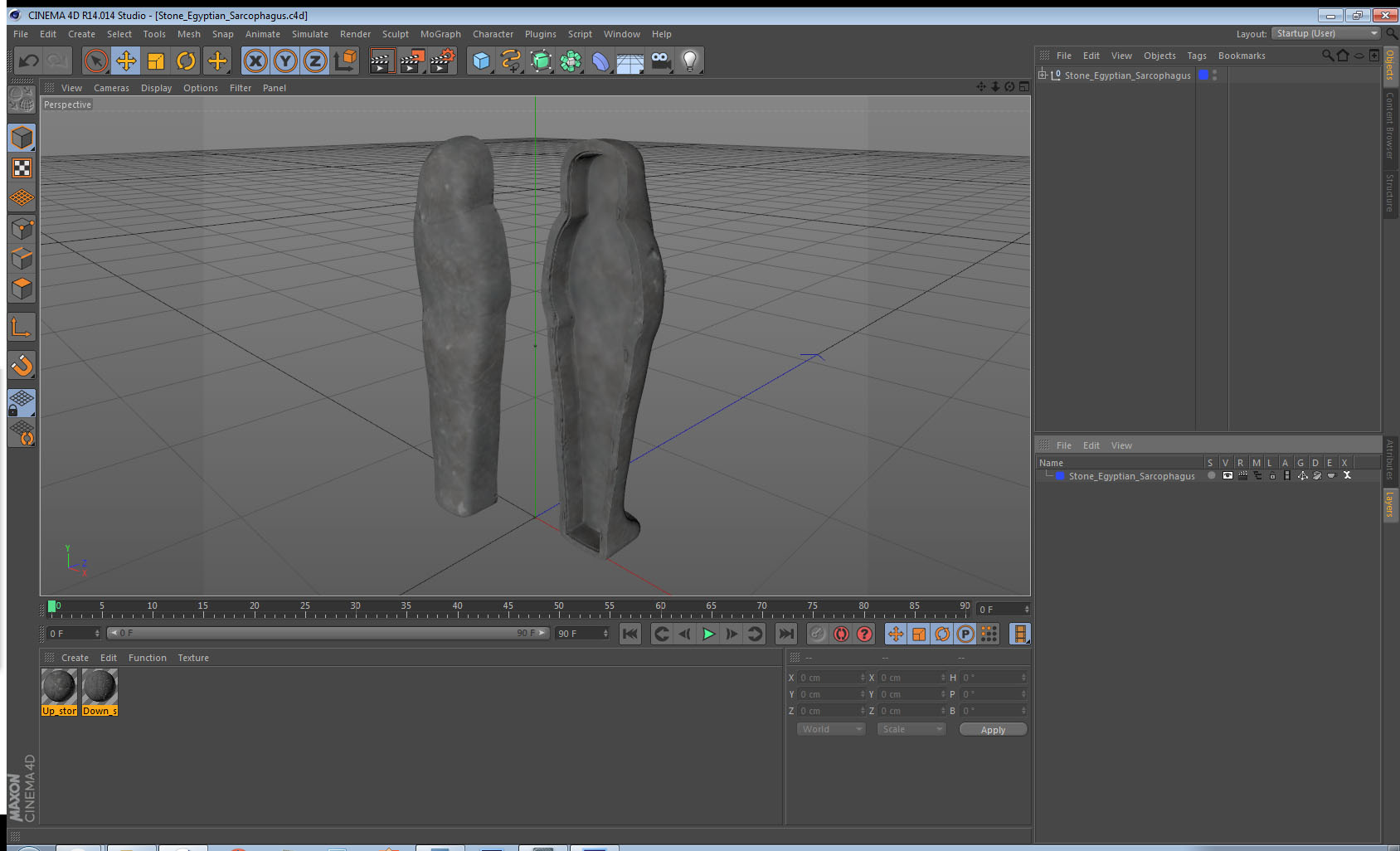Screen dimensions: 1400x851
Task: Enable Workplane mode grid icon
Action: 22,198
